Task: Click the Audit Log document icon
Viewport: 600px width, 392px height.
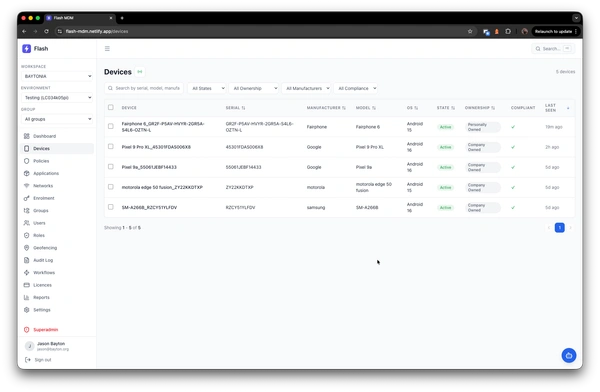Action: [x=26, y=260]
